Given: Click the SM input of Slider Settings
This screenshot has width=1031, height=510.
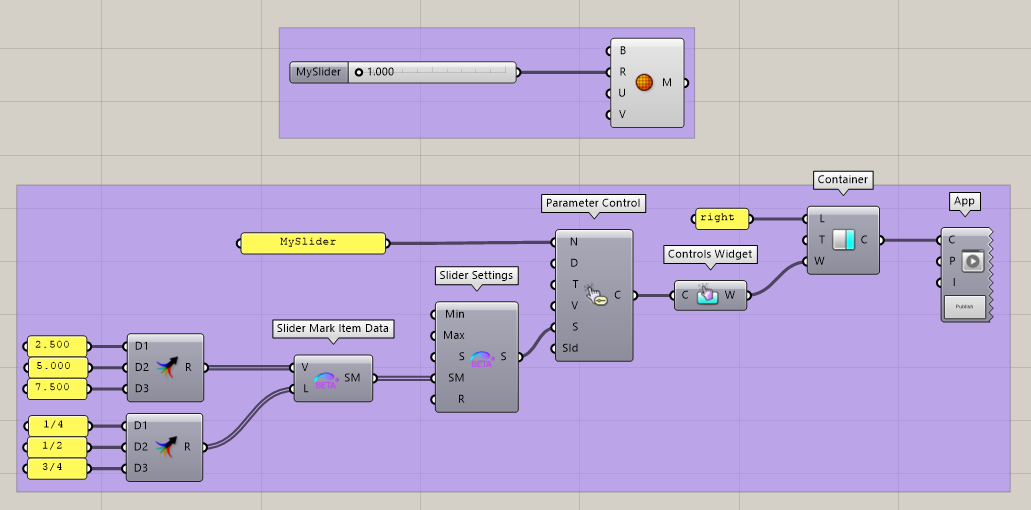Looking at the screenshot, I should (455, 378).
